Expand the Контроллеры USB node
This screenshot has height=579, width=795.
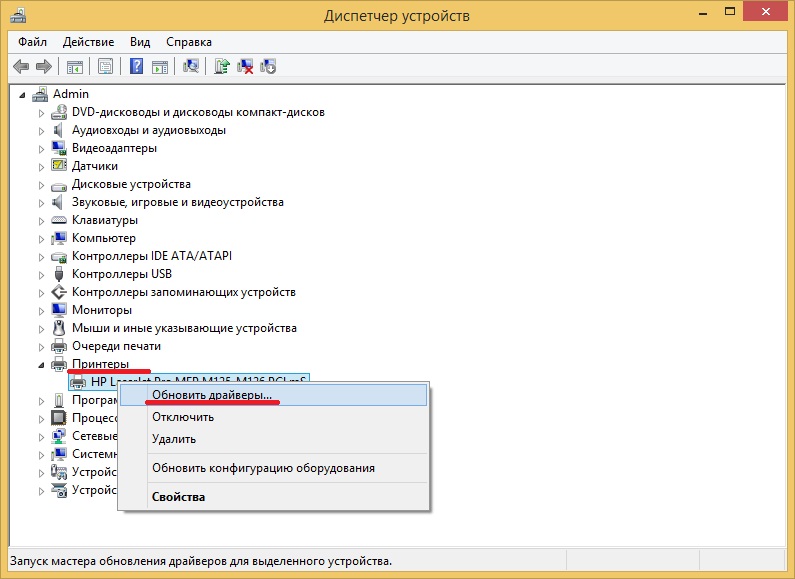(42, 274)
